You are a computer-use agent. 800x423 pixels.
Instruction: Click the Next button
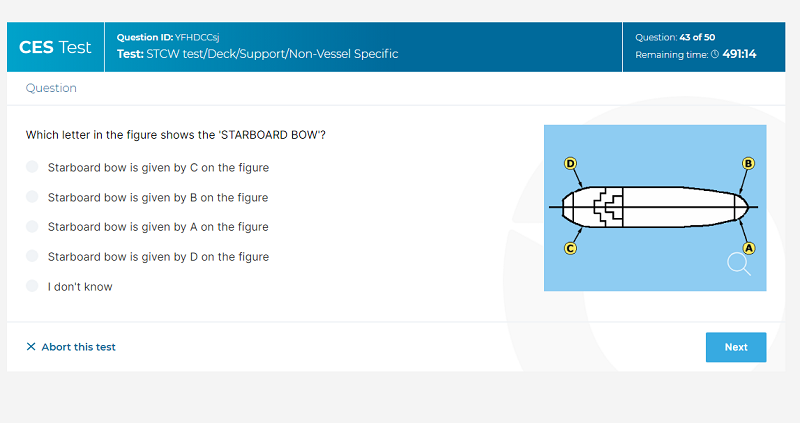[x=736, y=347]
